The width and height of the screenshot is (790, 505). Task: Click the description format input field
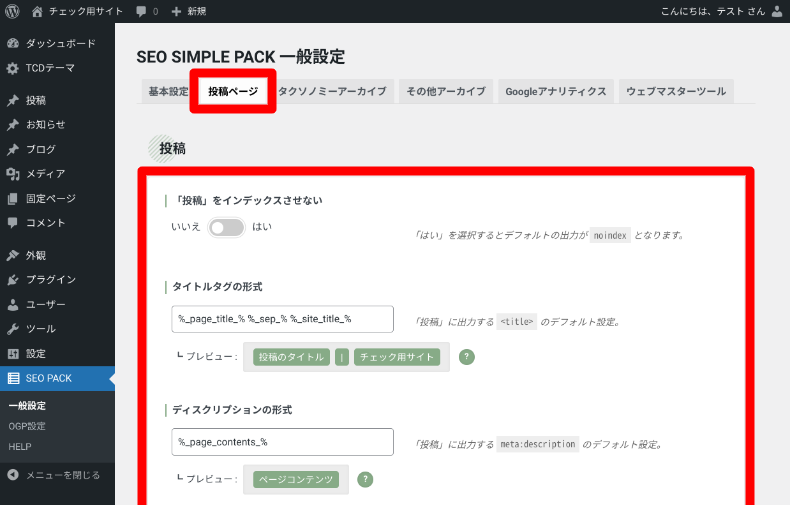coord(282,442)
